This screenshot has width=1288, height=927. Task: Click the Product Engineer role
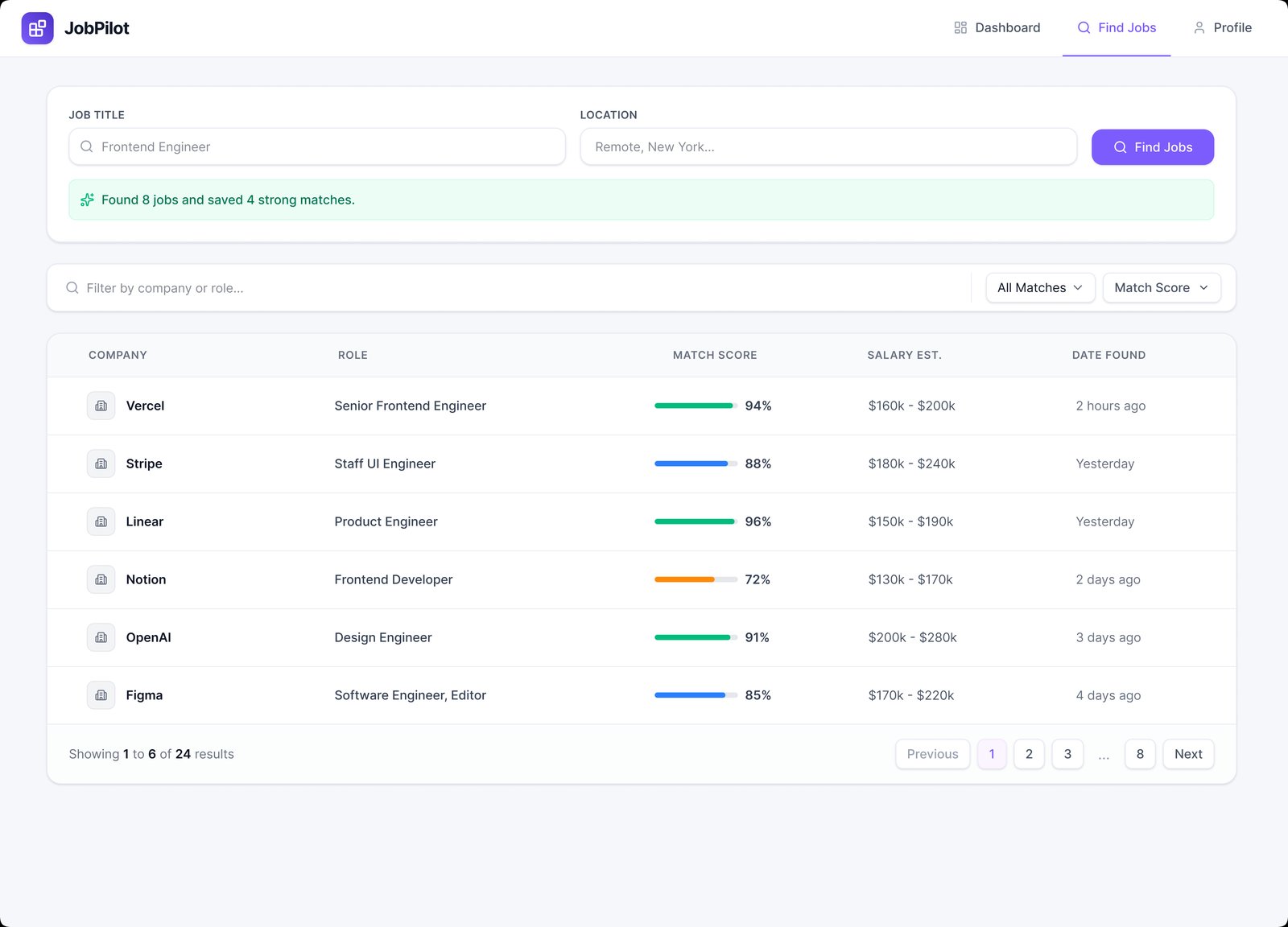tap(386, 521)
